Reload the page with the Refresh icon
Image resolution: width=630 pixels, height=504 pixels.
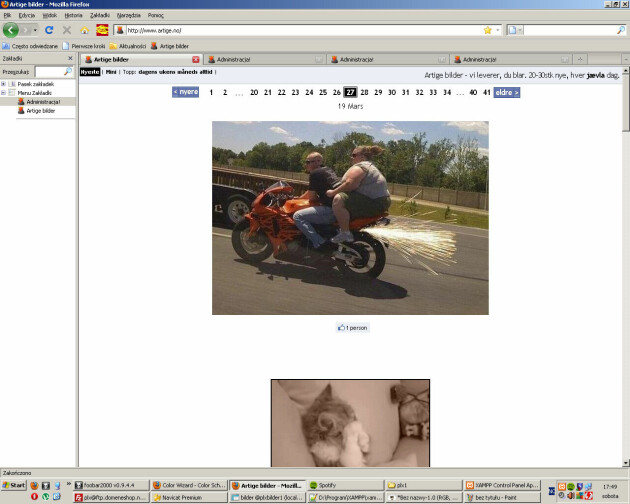pyautogui.click(x=49, y=30)
